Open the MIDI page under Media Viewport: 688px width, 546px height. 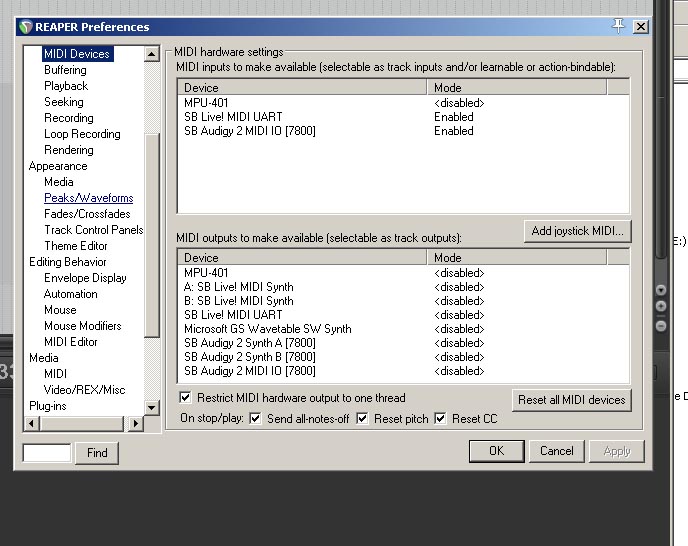pos(55,374)
